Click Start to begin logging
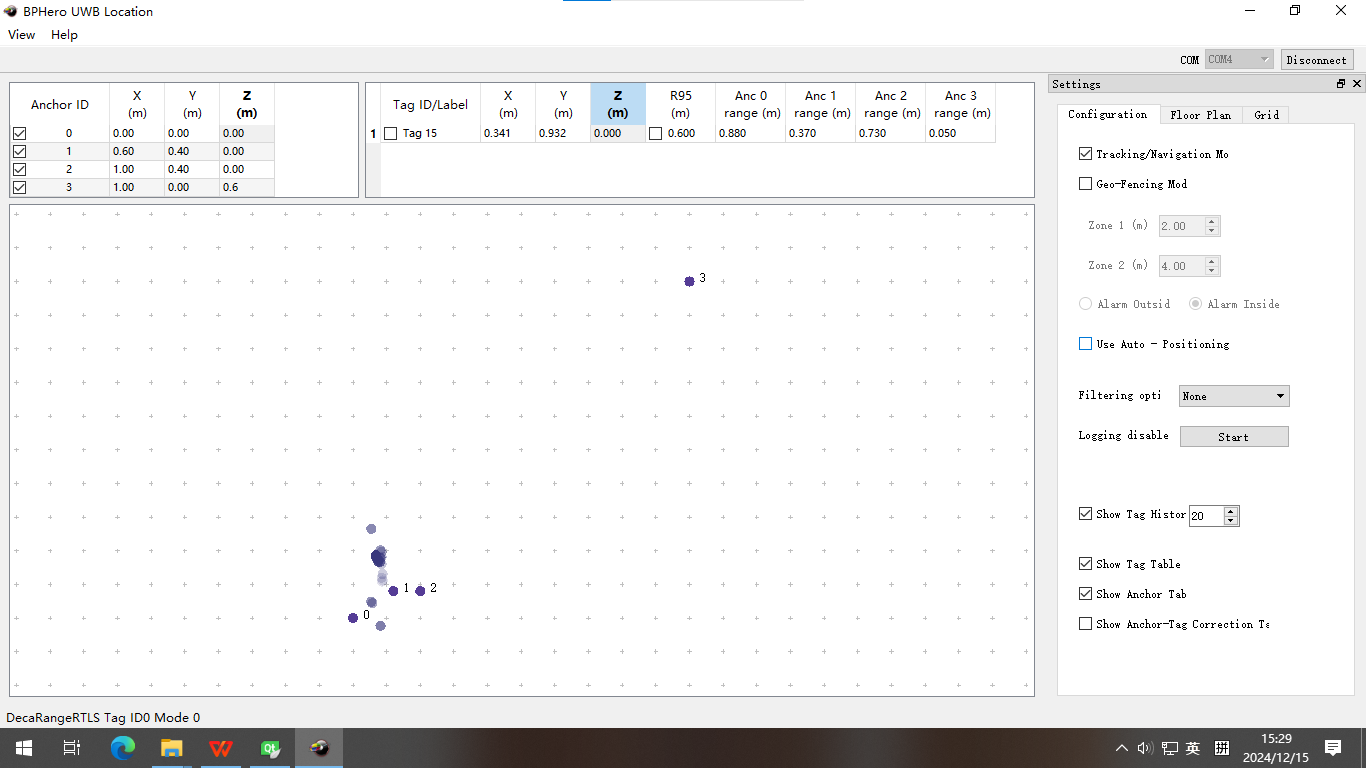The image size is (1366, 768). pos(1233,437)
